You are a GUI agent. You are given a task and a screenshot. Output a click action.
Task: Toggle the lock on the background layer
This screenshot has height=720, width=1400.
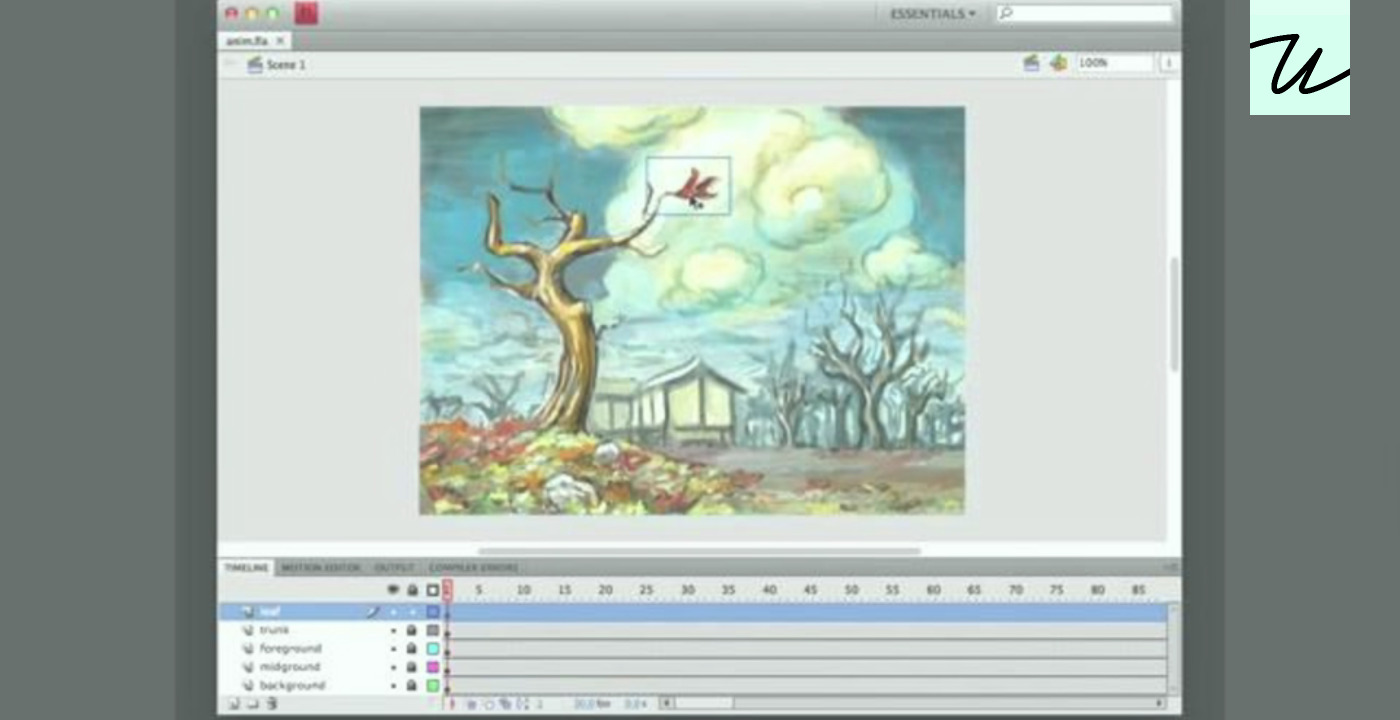point(411,685)
